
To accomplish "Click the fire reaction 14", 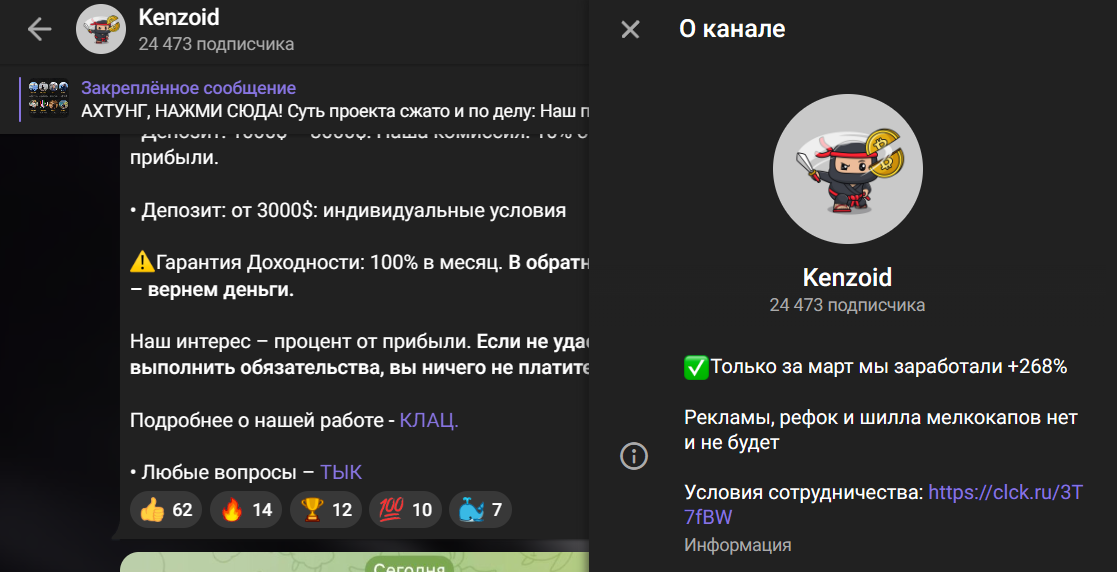I will pyautogui.click(x=246, y=510).
